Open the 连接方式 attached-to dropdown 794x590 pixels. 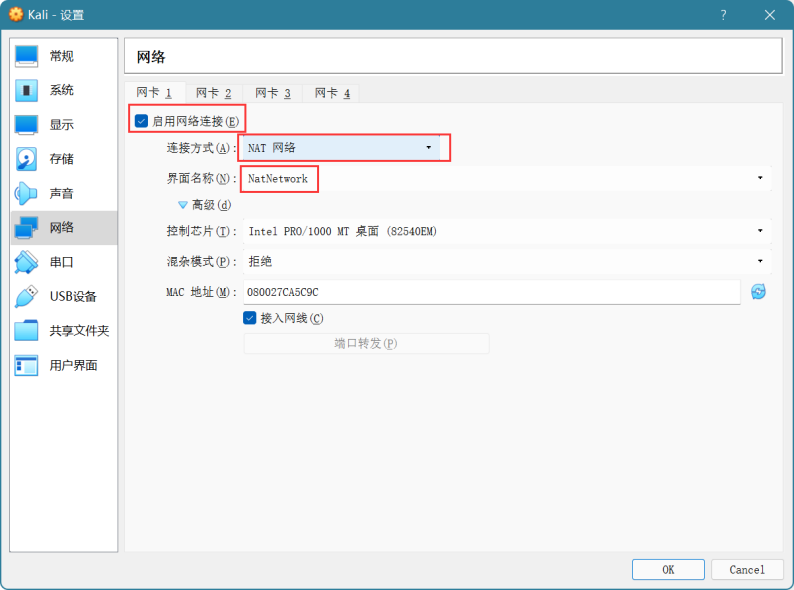click(x=341, y=147)
